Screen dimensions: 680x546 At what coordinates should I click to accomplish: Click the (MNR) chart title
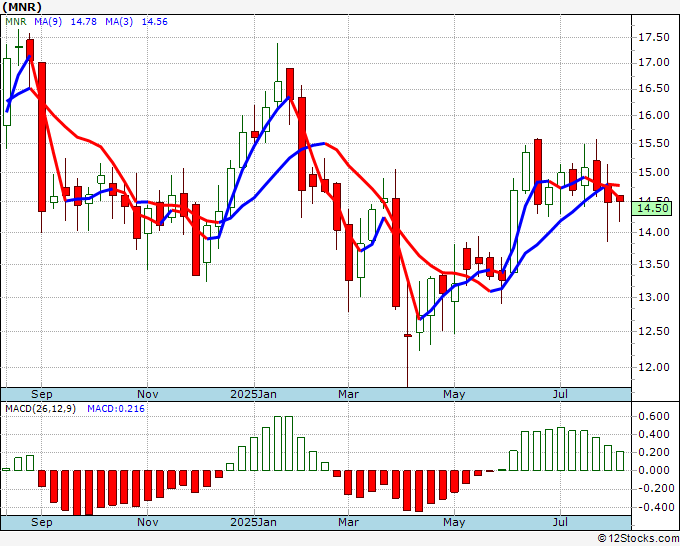tap(22, 7)
